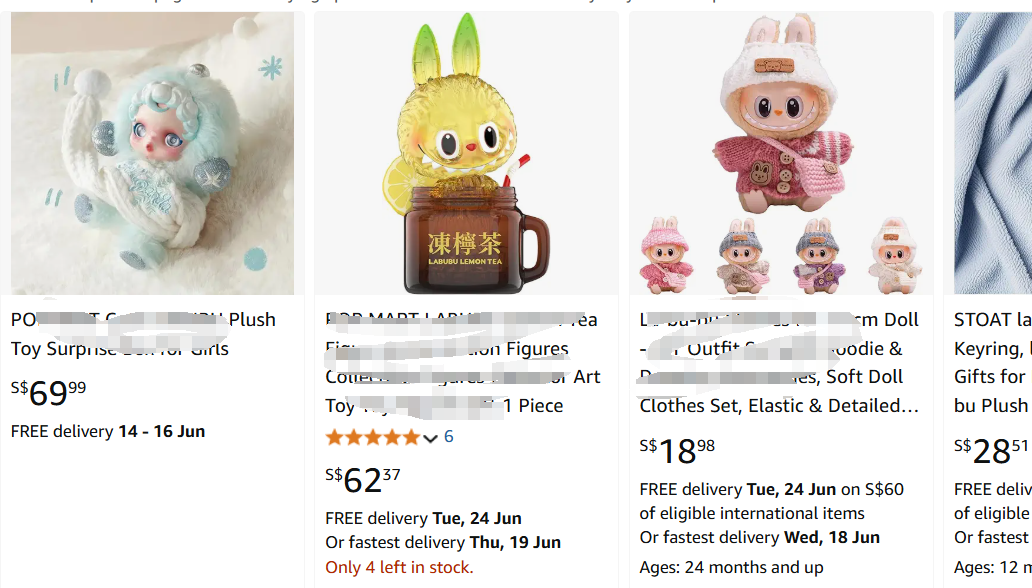Click the "Only 4 left in stock" notice

[x=399, y=567]
